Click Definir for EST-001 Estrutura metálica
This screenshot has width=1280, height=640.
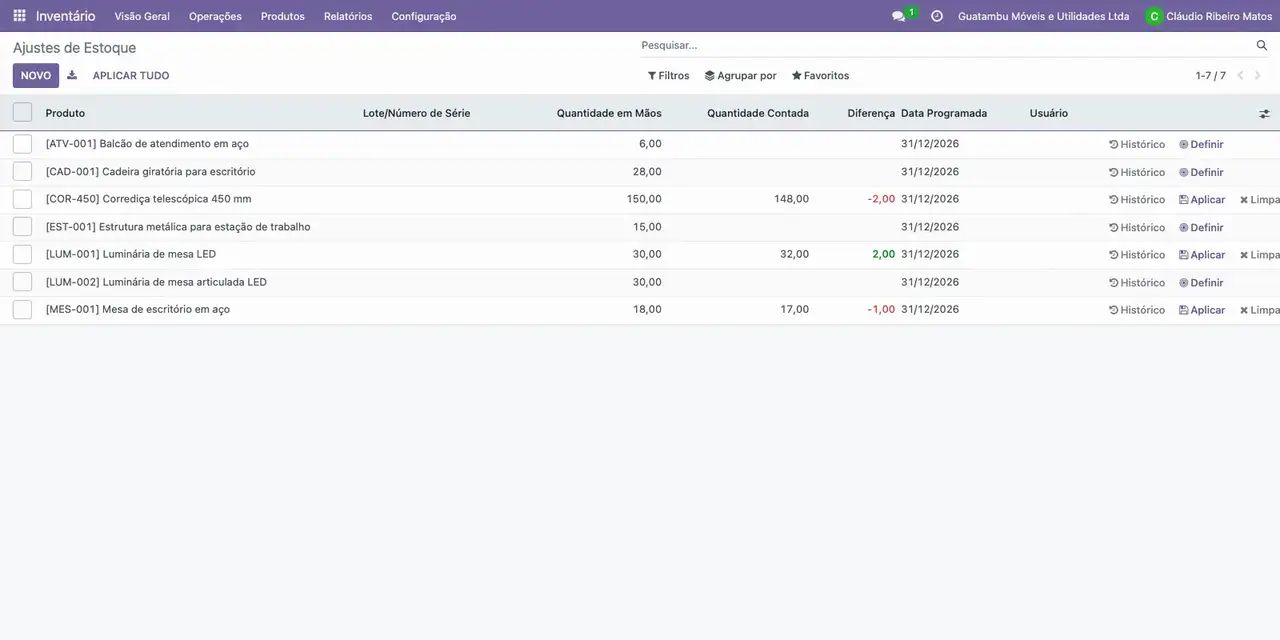pos(1201,227)
